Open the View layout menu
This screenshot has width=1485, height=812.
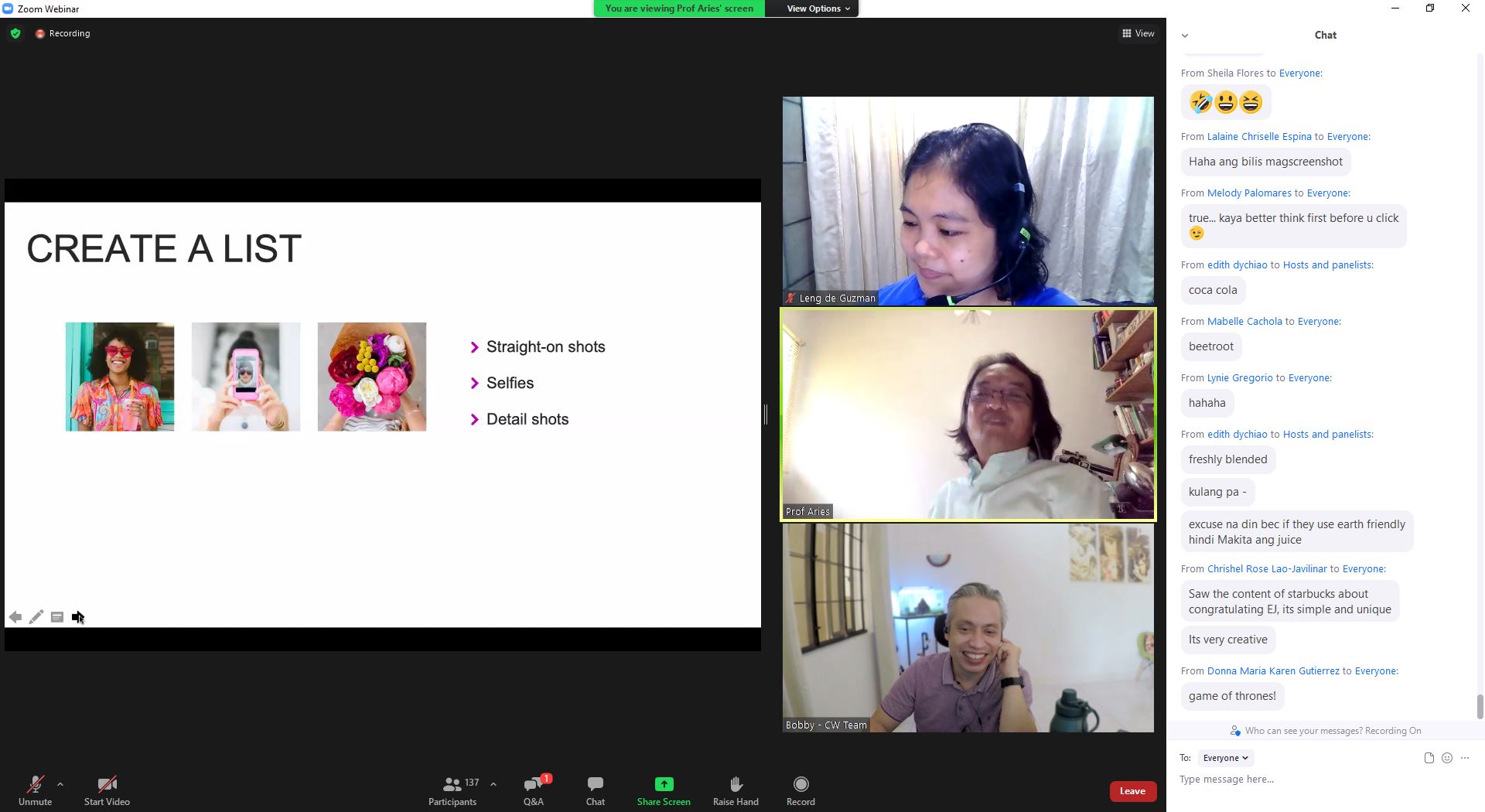tap(1138, 33)
